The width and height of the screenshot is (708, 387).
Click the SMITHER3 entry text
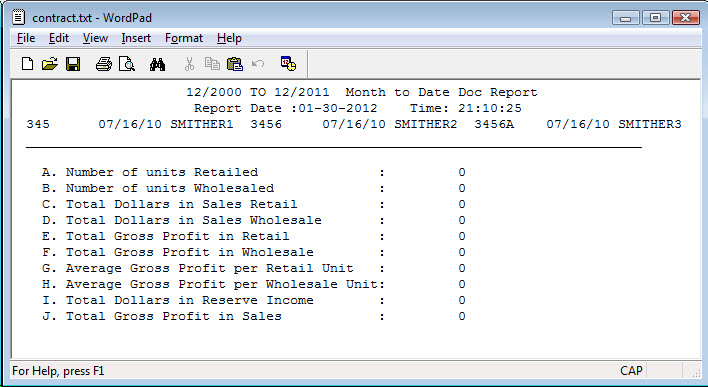649,124
